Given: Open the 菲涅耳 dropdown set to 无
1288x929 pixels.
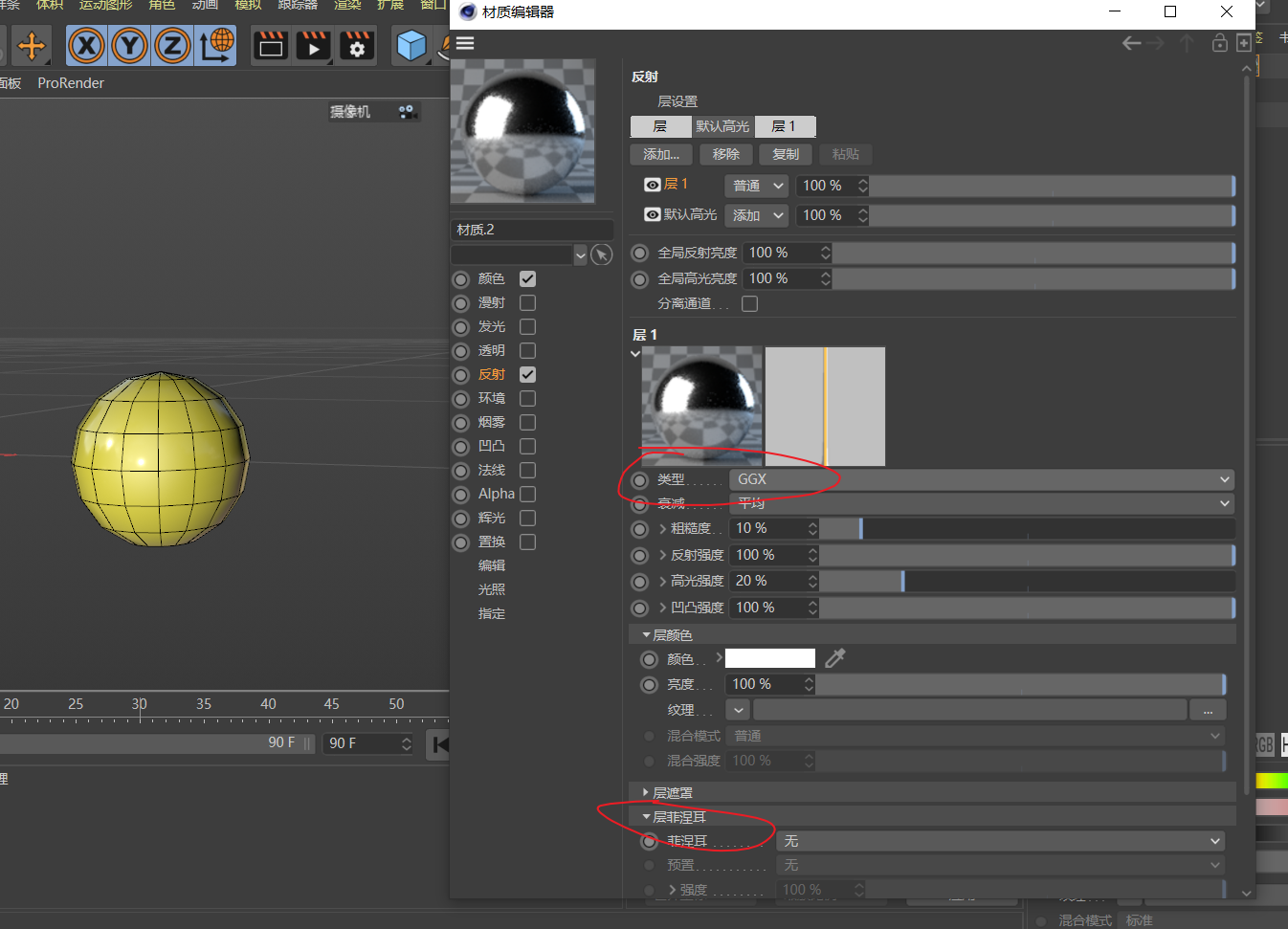Looking at the screenshot, I should tap(1001, 841).
